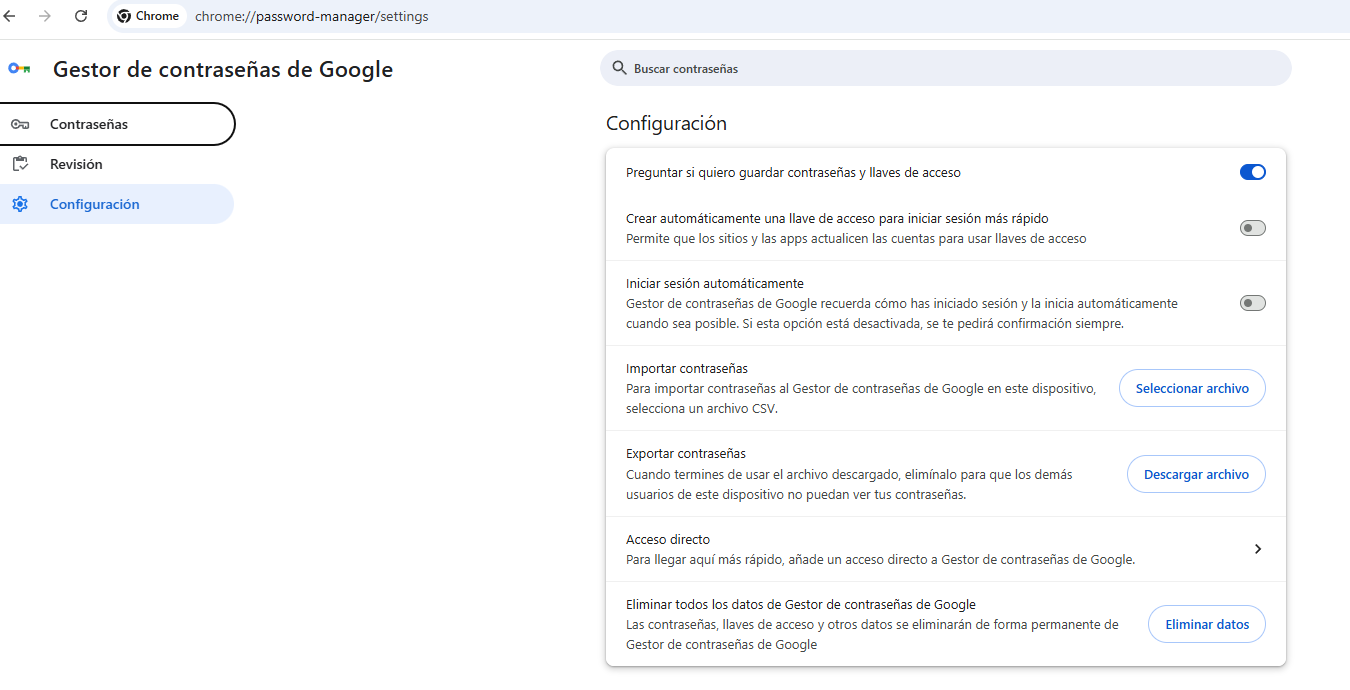Screen dimensions: 1350x690
Task: Click the Eliminar datos button
Action: click(x=1207, y=624)
